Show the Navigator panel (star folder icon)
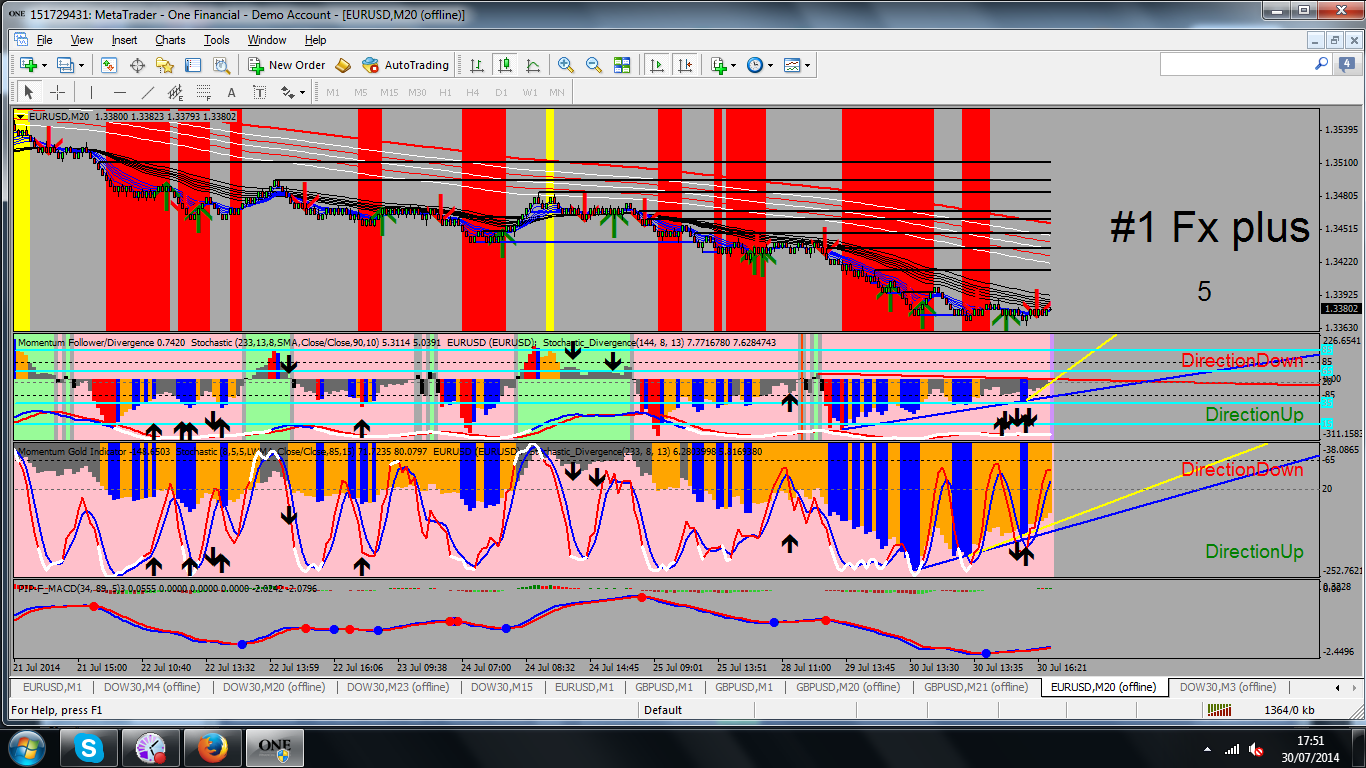This screenshot has height=768, width=1366. coord(165,65)
